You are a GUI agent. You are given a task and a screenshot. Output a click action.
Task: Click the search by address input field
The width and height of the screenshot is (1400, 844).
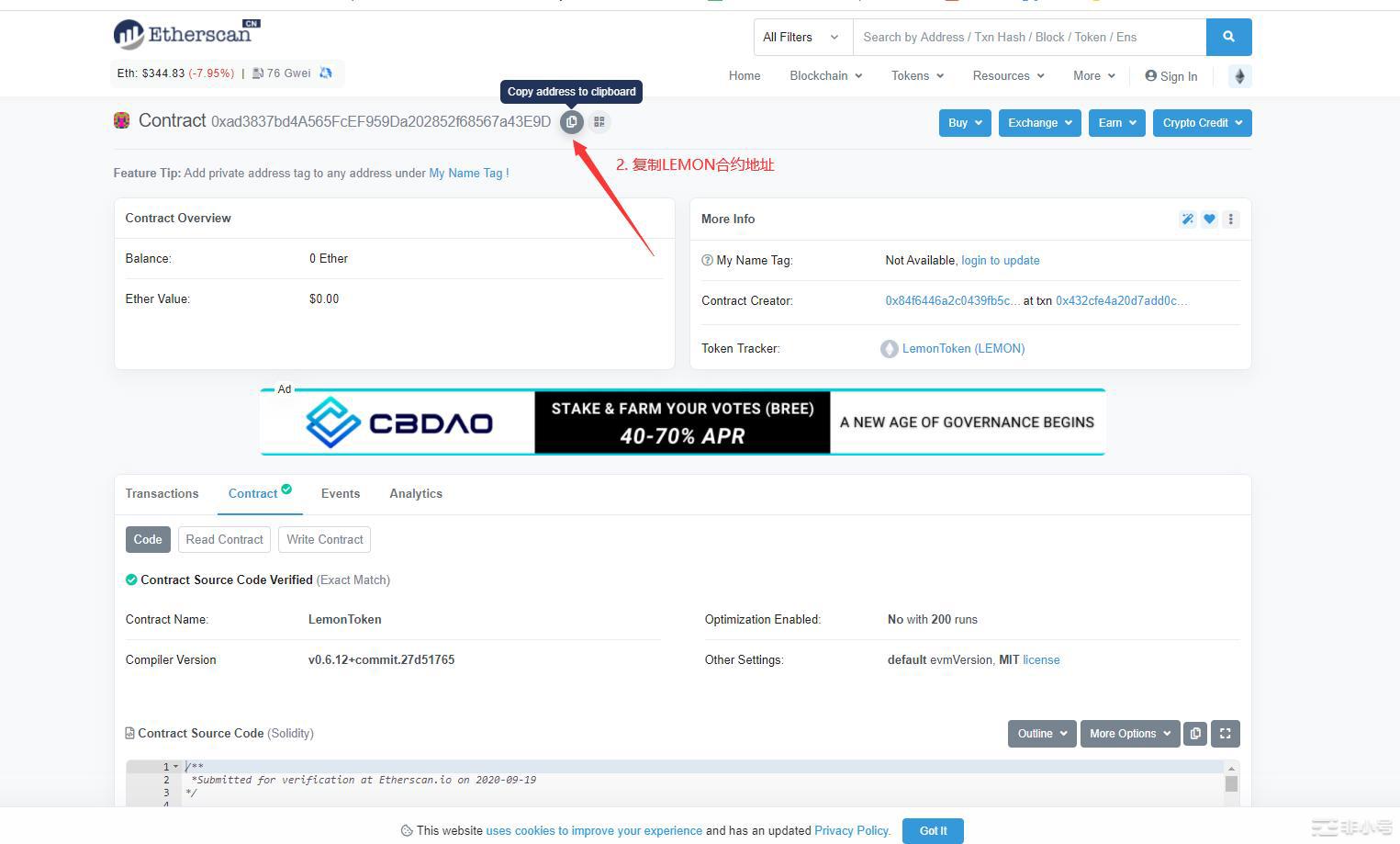pyautogui.click(x=1028, y=38)
